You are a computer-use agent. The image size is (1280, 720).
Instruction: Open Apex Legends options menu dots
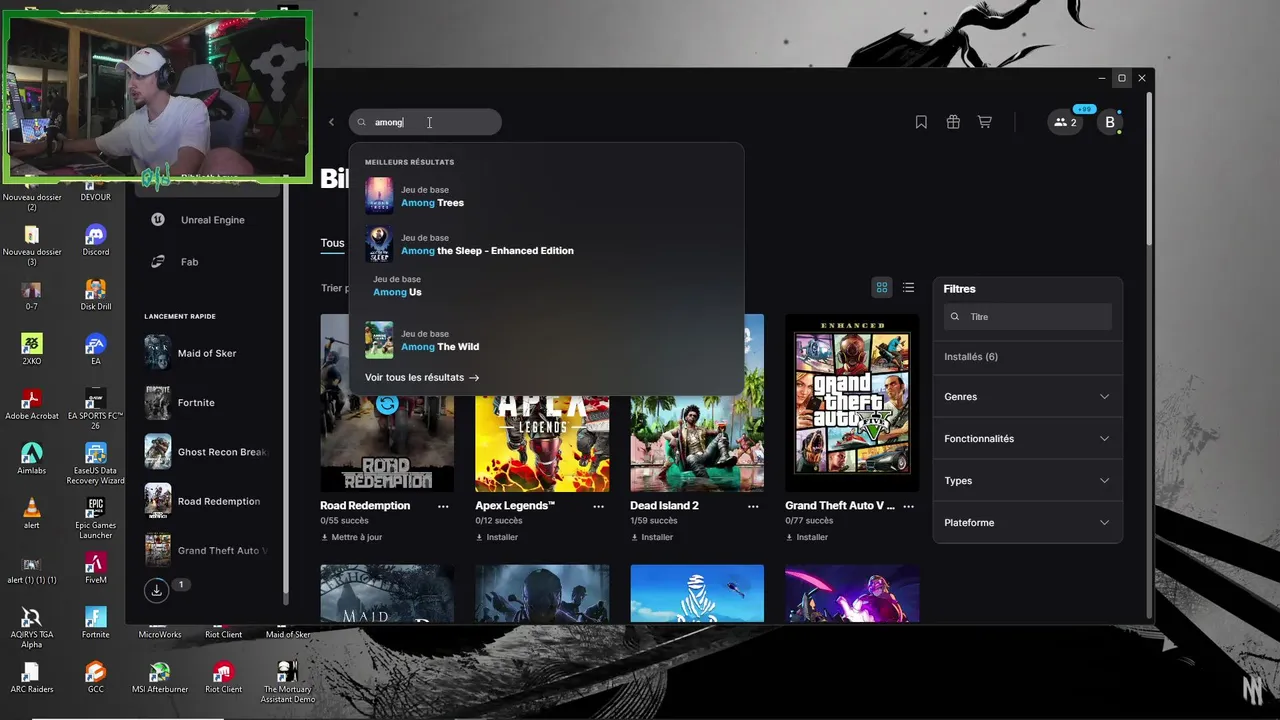(598, 506)
